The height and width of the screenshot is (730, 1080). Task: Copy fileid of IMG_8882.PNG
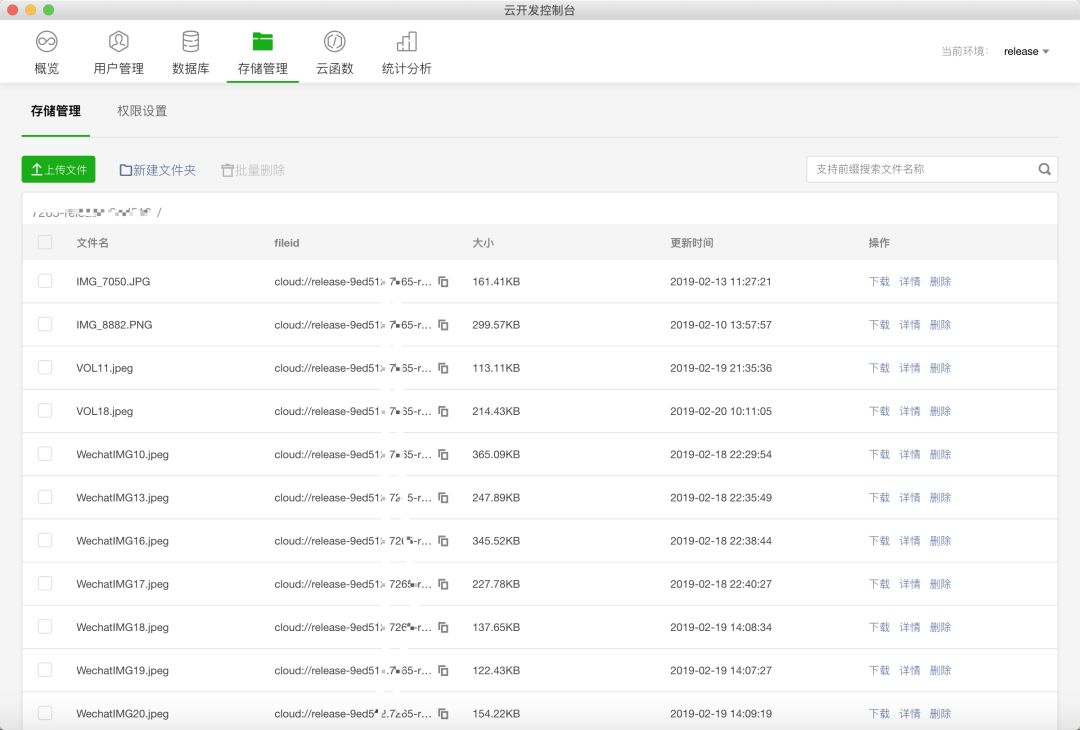click(x=444, y=325)
